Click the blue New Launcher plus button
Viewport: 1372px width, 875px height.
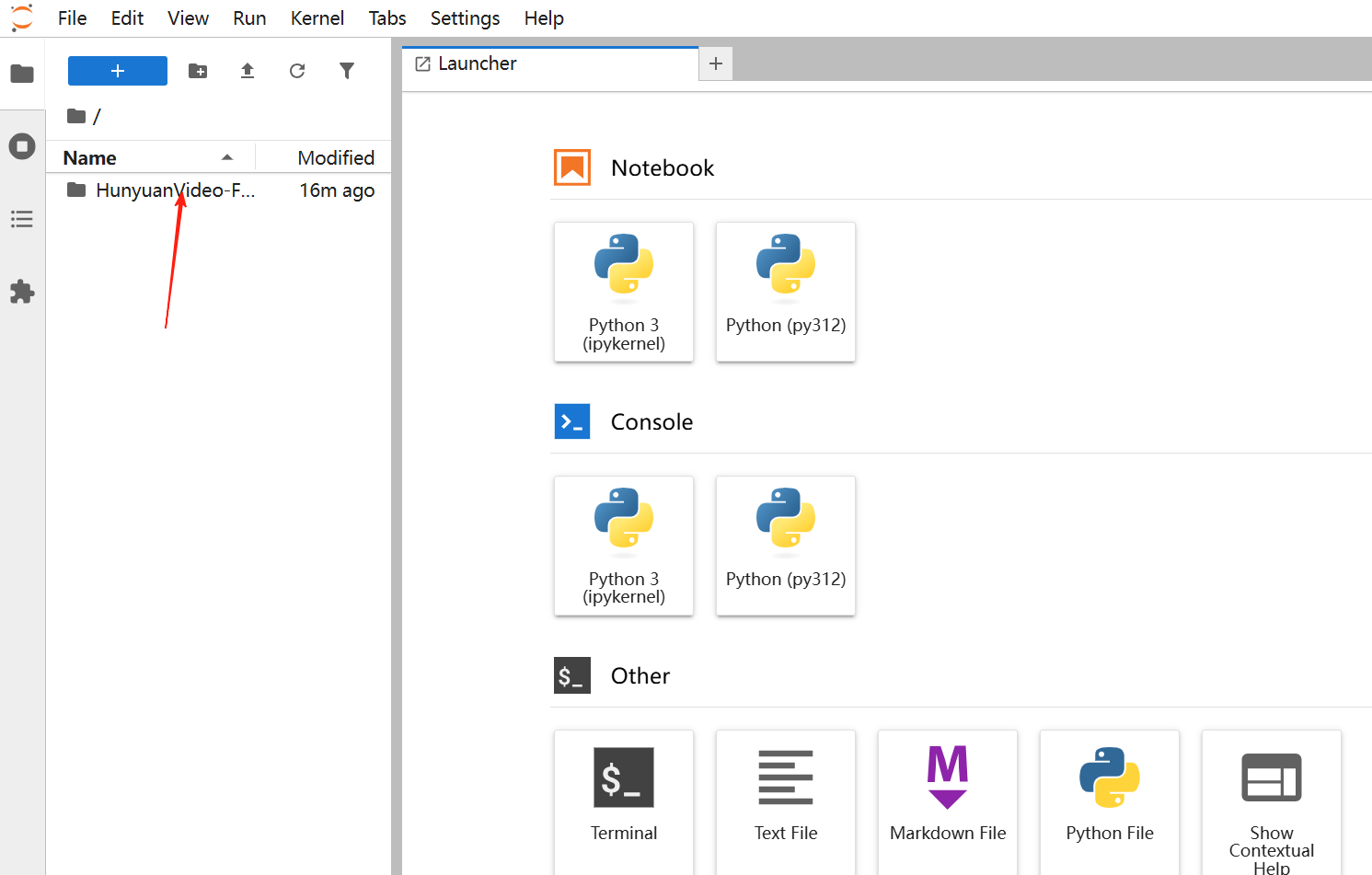pos(118,71)
